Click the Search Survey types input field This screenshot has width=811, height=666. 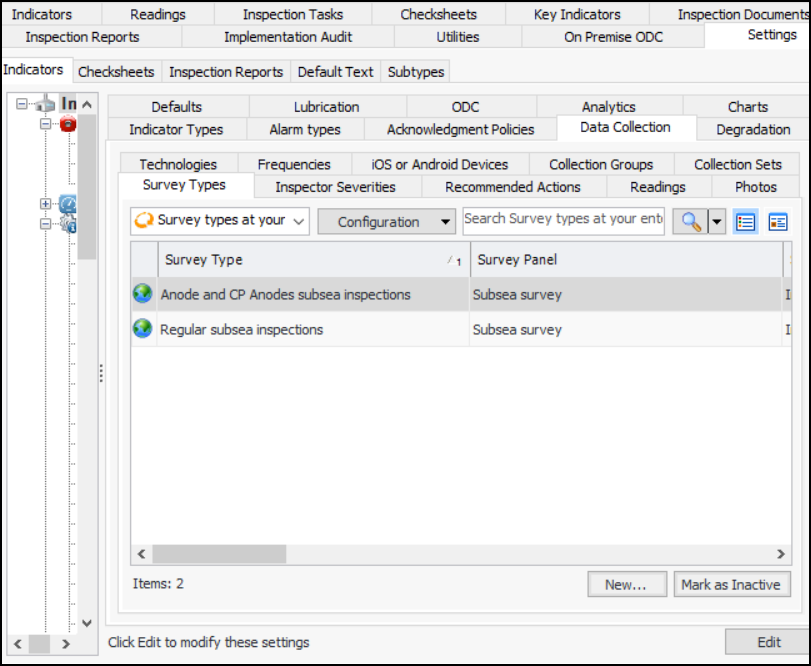[x=563, y=220]
